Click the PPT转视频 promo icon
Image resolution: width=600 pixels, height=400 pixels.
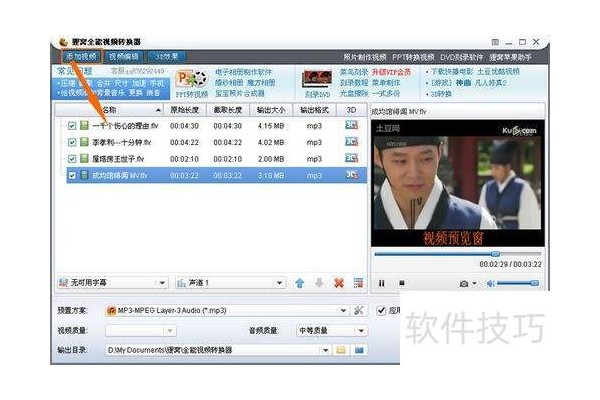(x=191, y=80)
